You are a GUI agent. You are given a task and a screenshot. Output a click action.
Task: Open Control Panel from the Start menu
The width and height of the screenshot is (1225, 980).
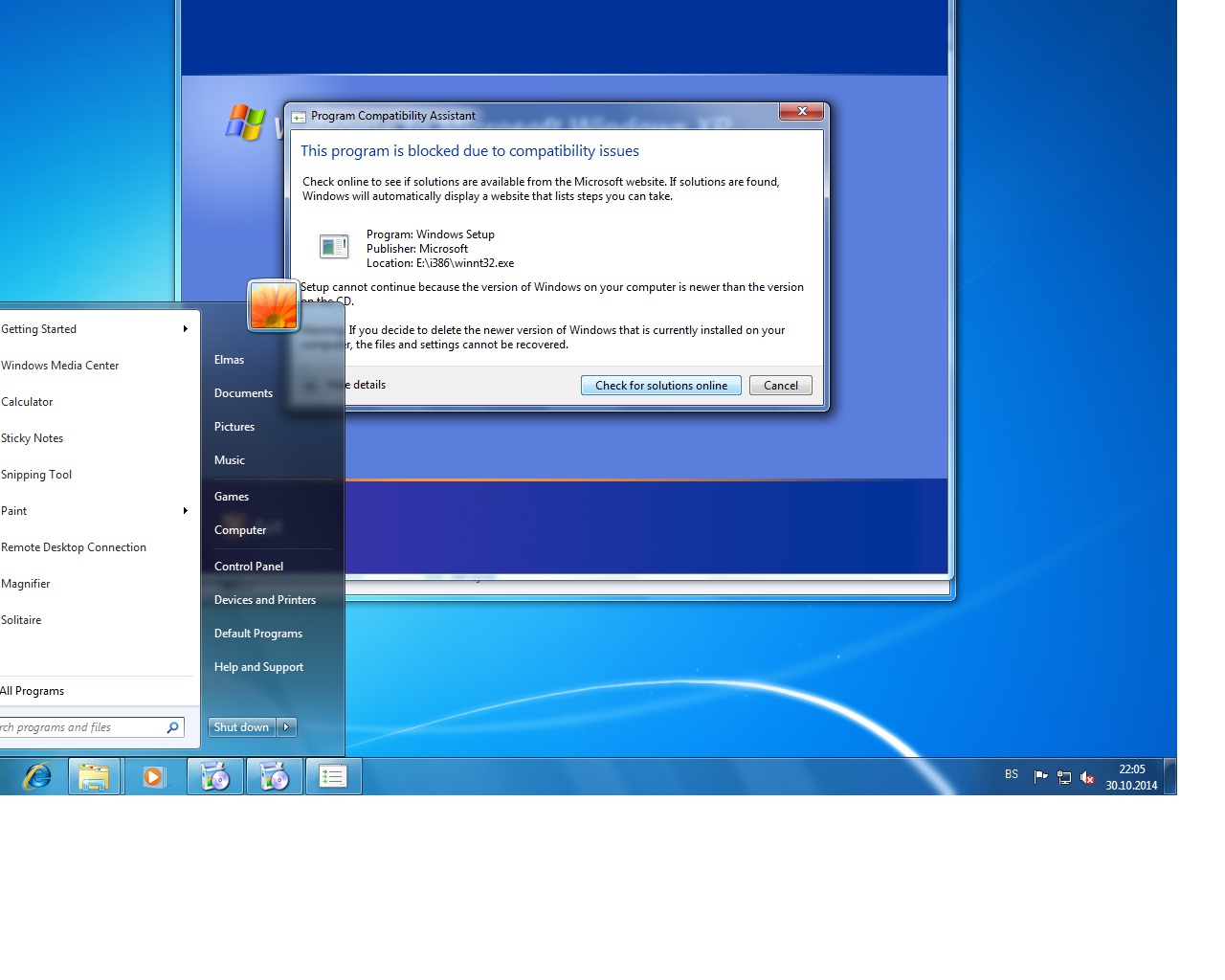pyautogui.click(x=249, y=567)
